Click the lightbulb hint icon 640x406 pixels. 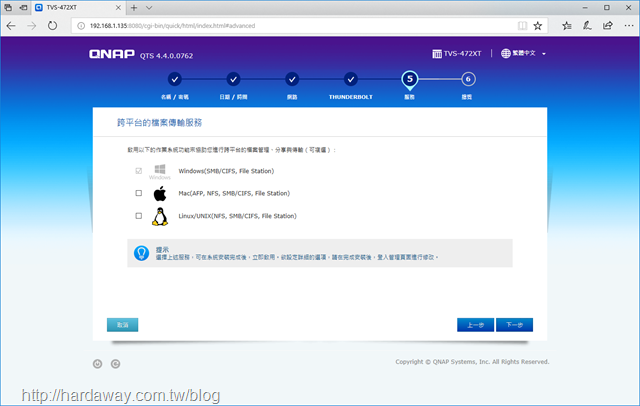point(142,253)
